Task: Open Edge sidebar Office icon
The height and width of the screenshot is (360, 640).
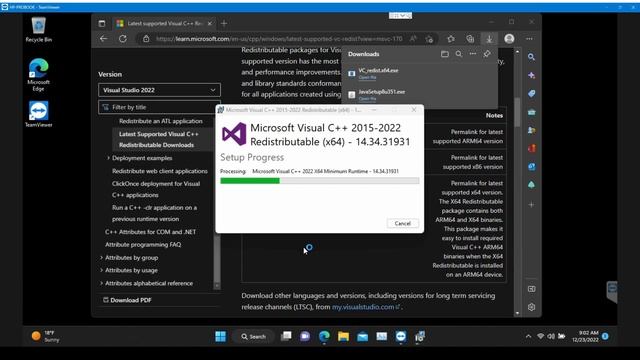Action: pos(531,149)
